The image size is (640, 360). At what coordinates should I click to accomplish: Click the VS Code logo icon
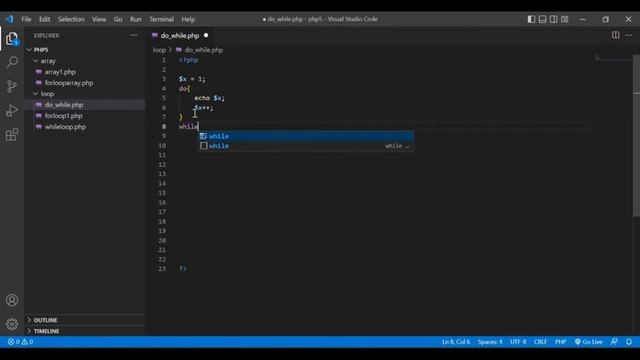9,19
